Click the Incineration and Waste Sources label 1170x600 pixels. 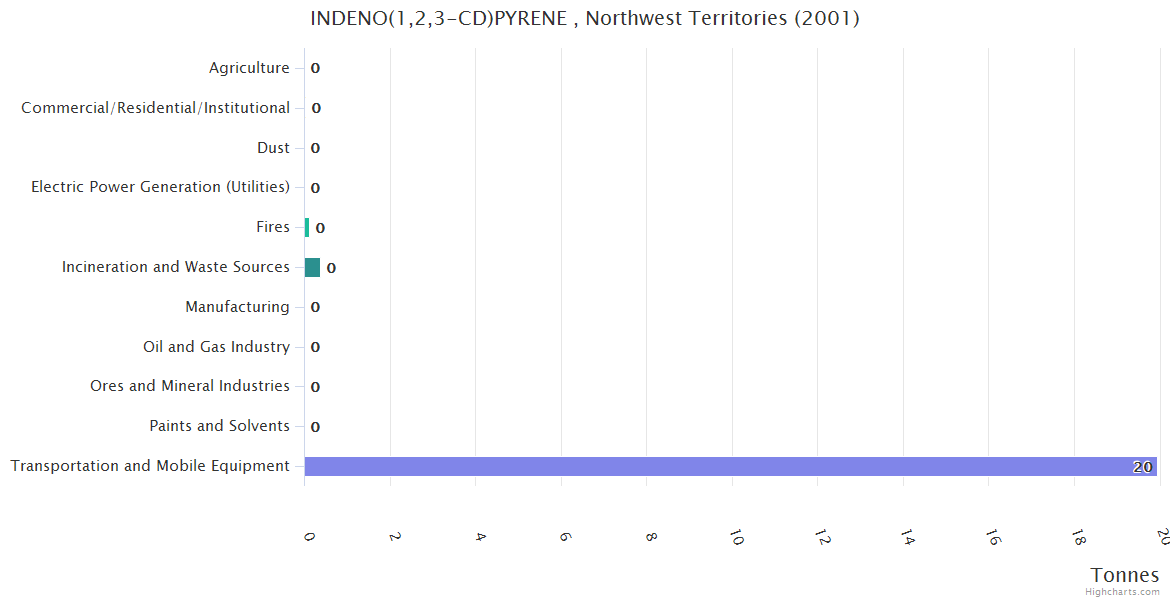click(x=175, y=267)
